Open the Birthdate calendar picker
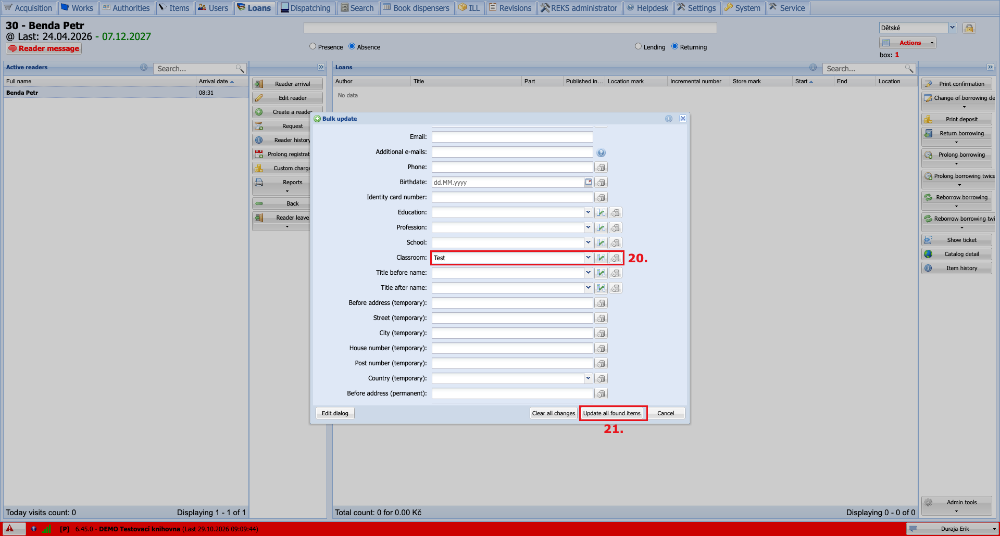The image size is (1000, 536). pyautogui.click(x=589, y=182)
